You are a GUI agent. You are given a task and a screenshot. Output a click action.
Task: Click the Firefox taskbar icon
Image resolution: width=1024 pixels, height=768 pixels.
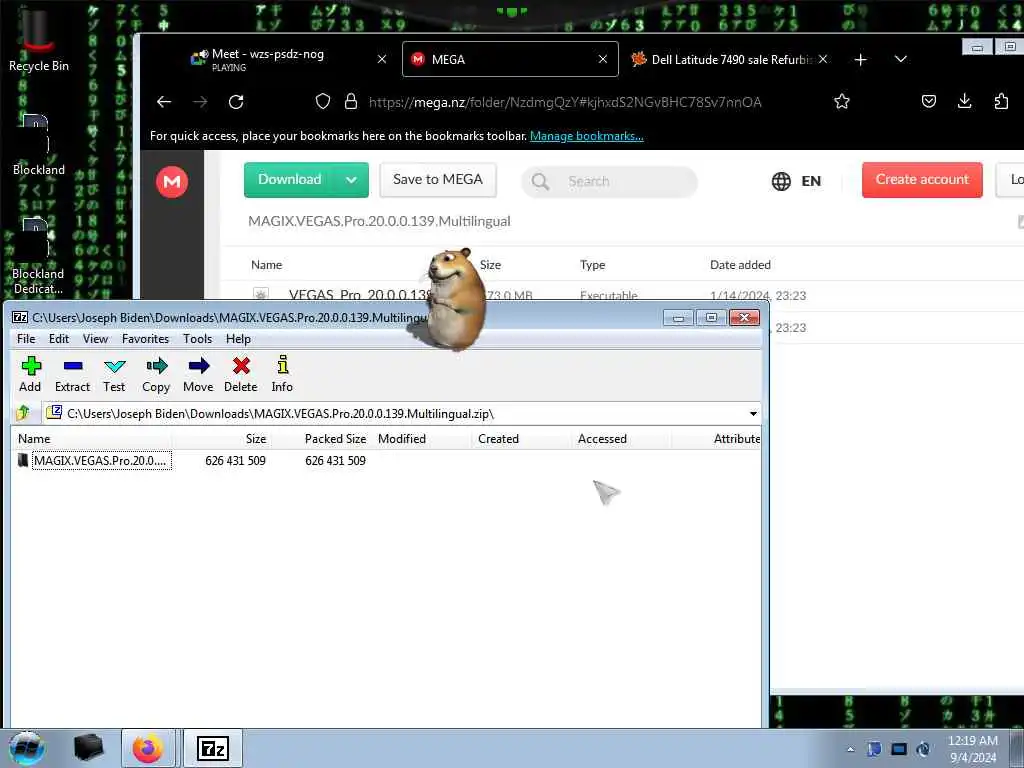coord(148,748)
